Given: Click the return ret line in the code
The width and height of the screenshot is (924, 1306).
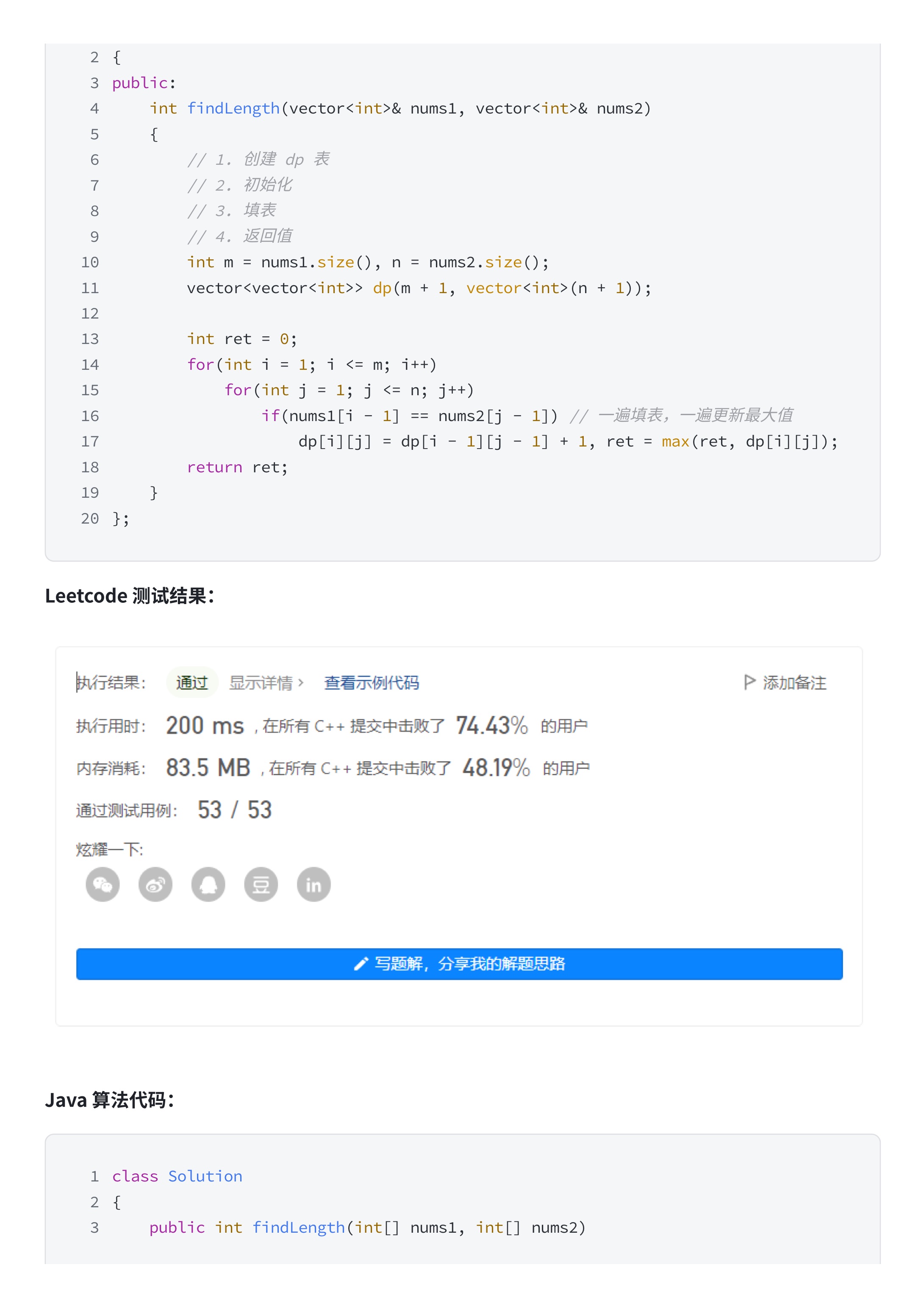Looking at the screenshot, I should coord(237,467).
